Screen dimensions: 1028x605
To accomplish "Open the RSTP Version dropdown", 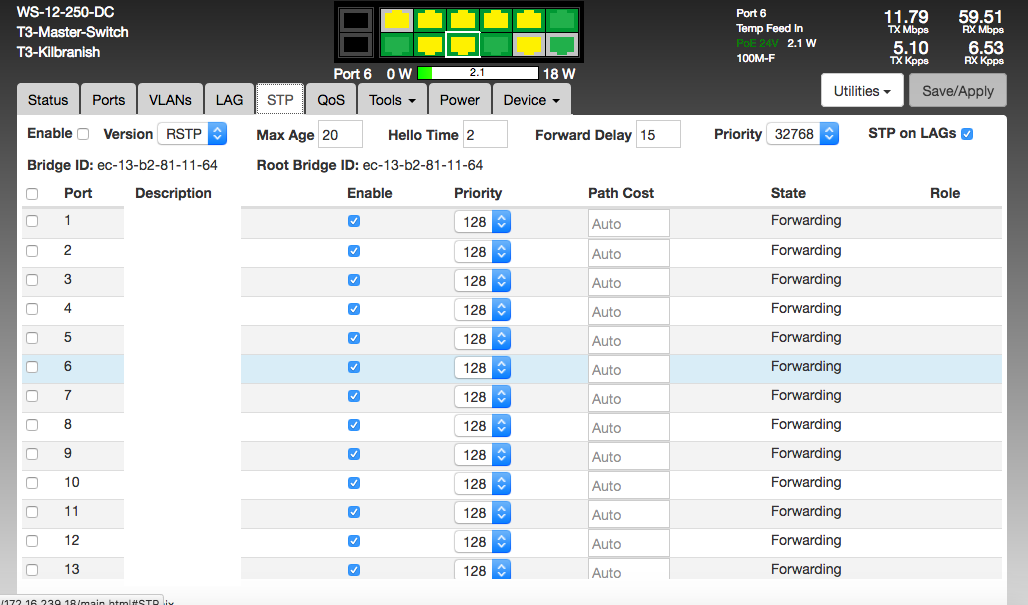I will 192,134.
